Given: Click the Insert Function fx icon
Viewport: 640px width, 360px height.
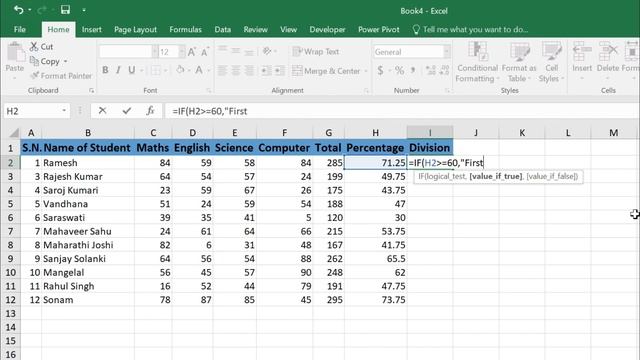Looking at the screenshot, I should pos(150,111).
